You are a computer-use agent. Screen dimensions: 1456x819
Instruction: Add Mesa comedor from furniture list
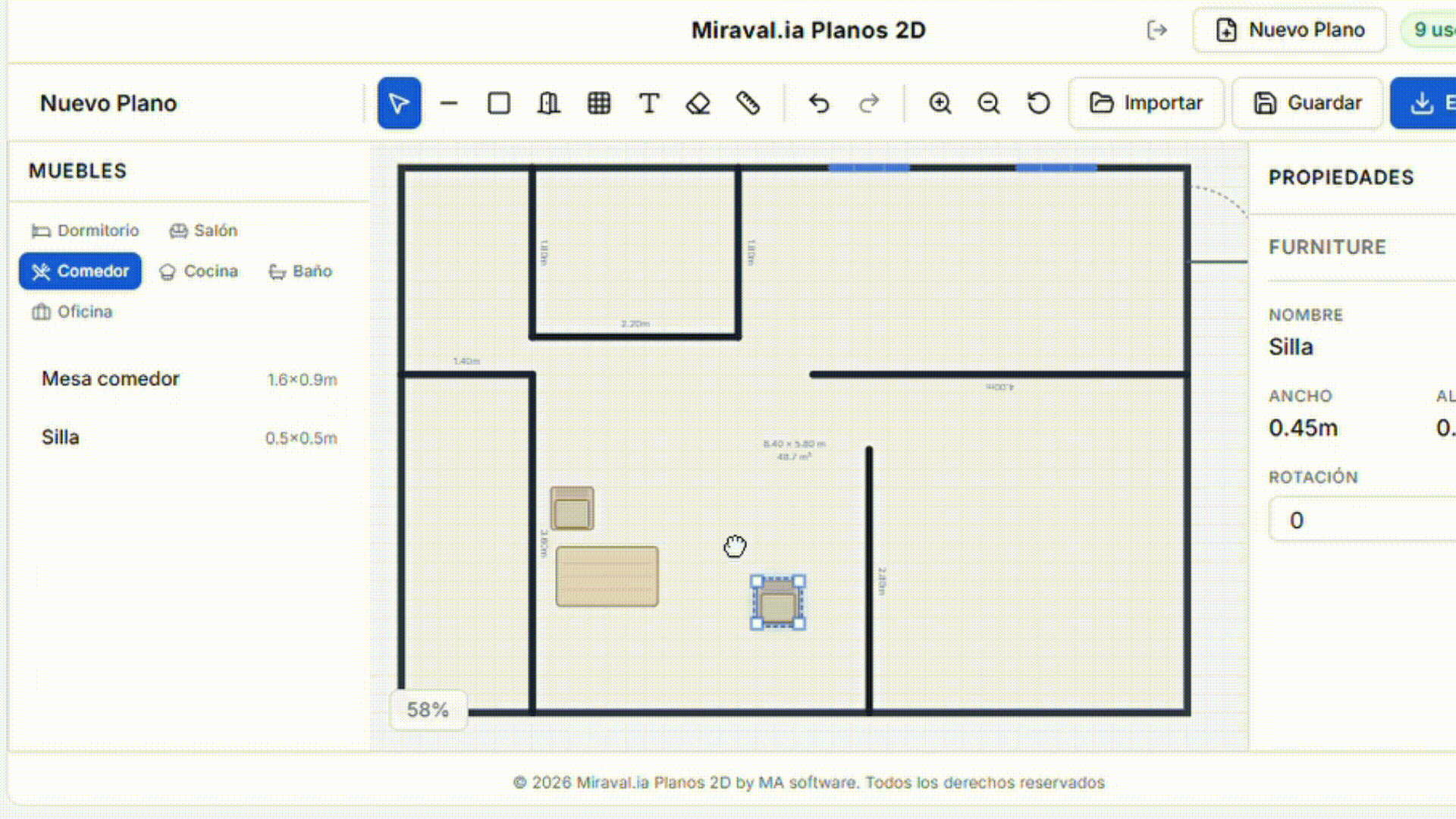(190, 379)
